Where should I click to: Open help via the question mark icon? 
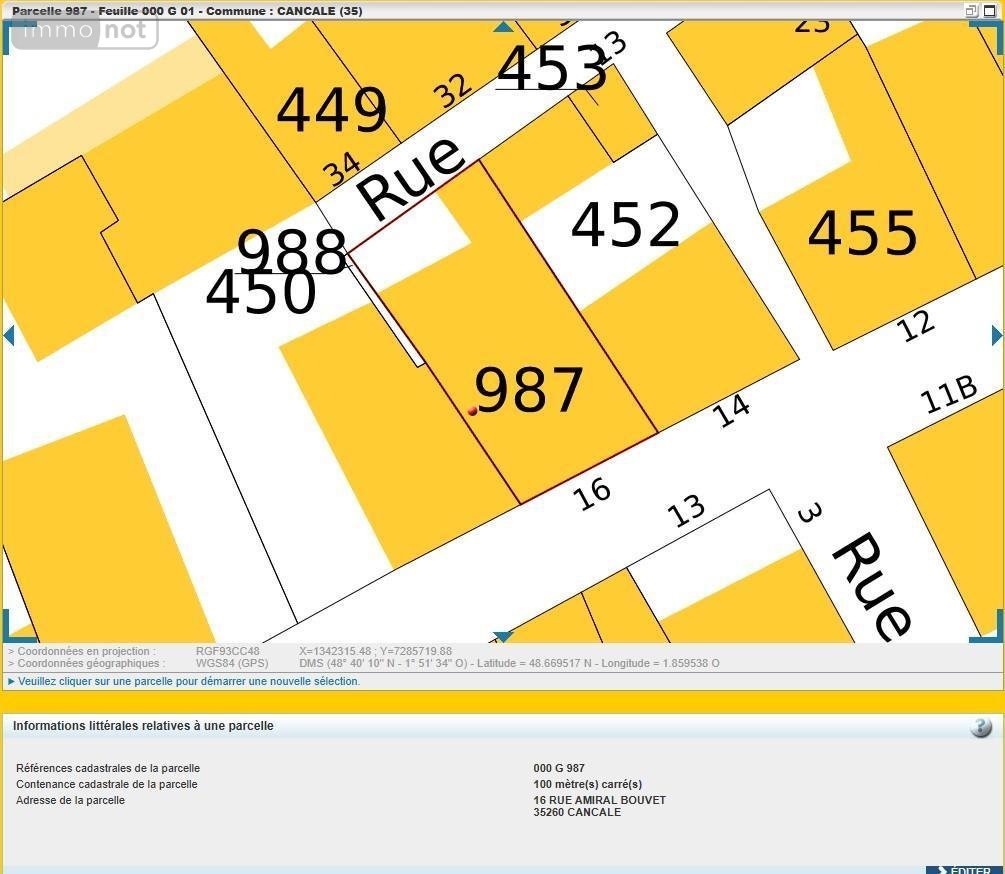tap(981, 727)
